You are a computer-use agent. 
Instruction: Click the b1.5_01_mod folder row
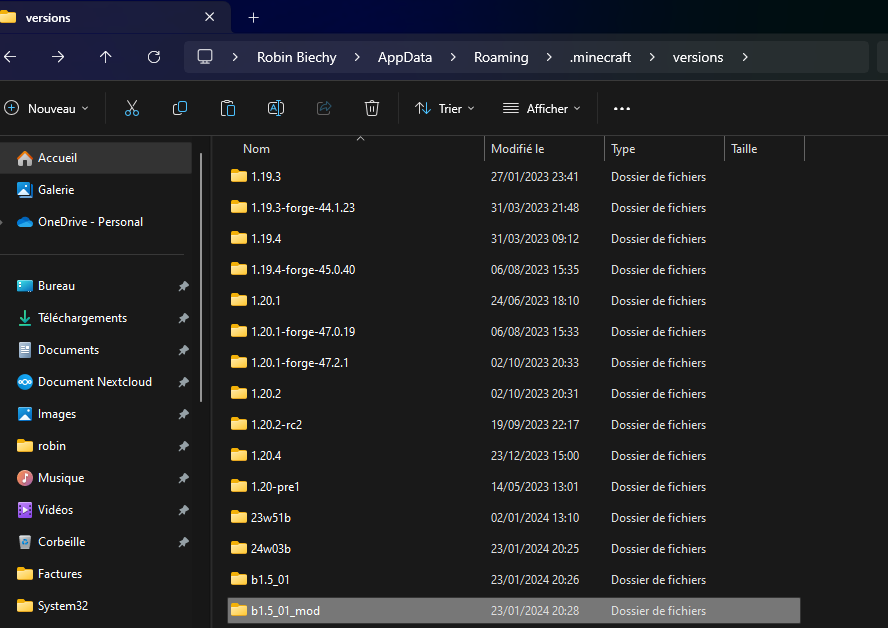click(x=514, y=611)
